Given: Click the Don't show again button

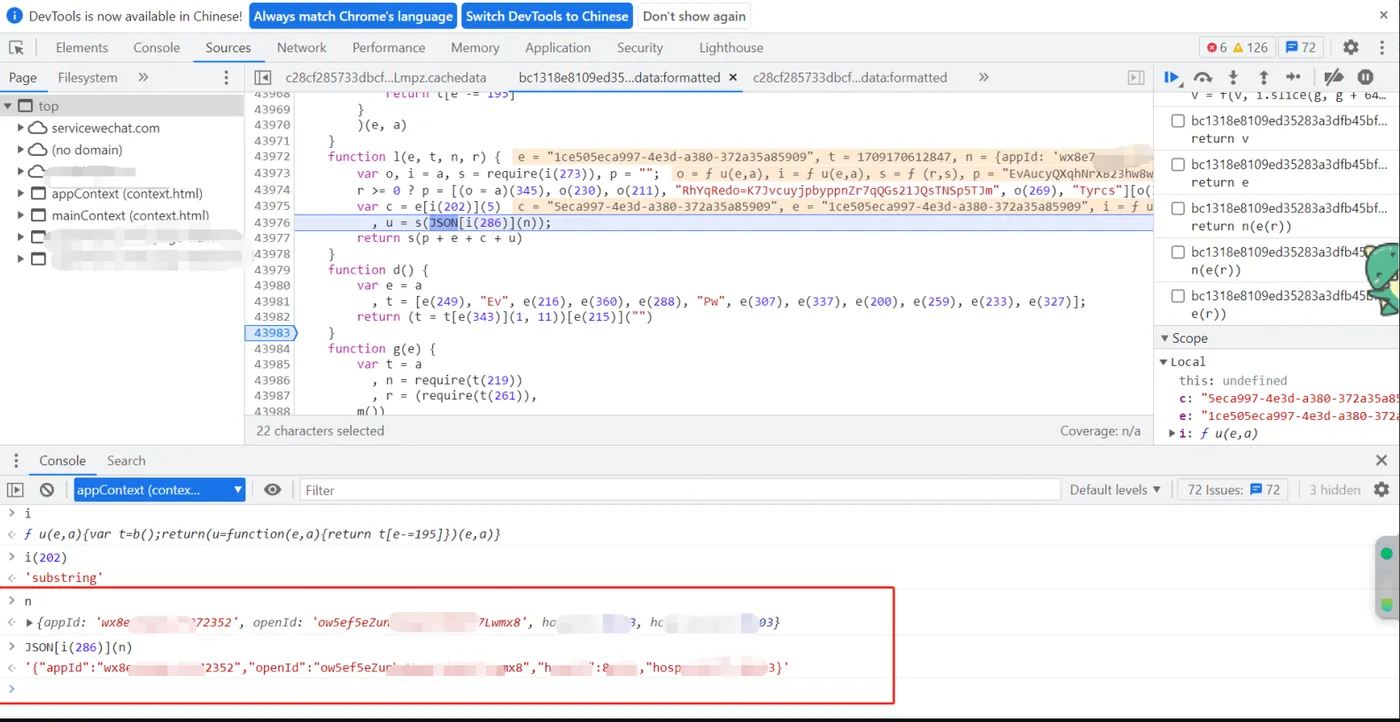Looking at the screenshot, I should point(694,16).
